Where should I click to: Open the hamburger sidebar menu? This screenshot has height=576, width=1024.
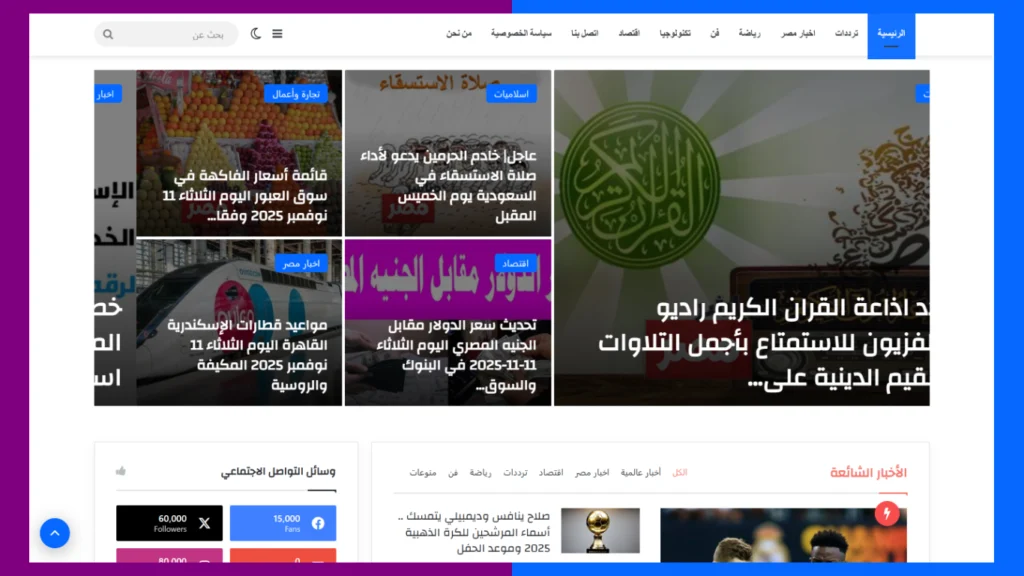click(x=277, y=34)
